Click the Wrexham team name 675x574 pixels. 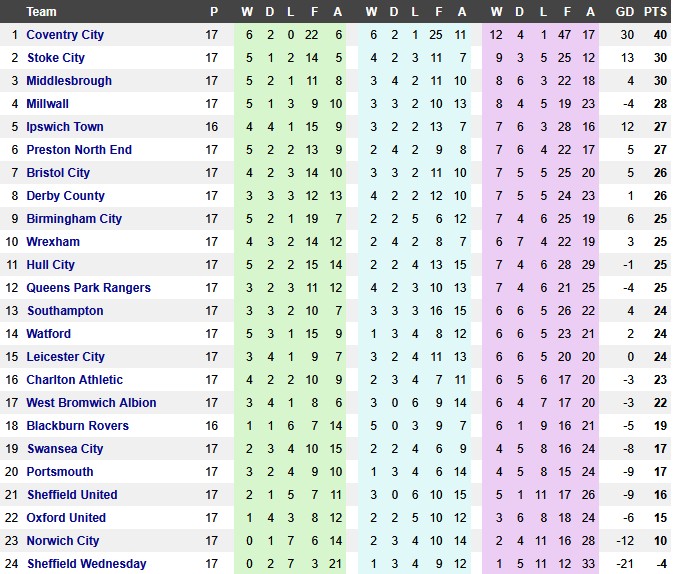point(53,242)
